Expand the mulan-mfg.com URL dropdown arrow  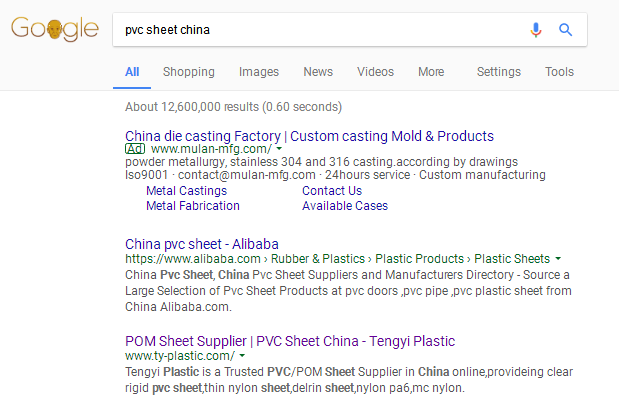[x=279, y=149]
